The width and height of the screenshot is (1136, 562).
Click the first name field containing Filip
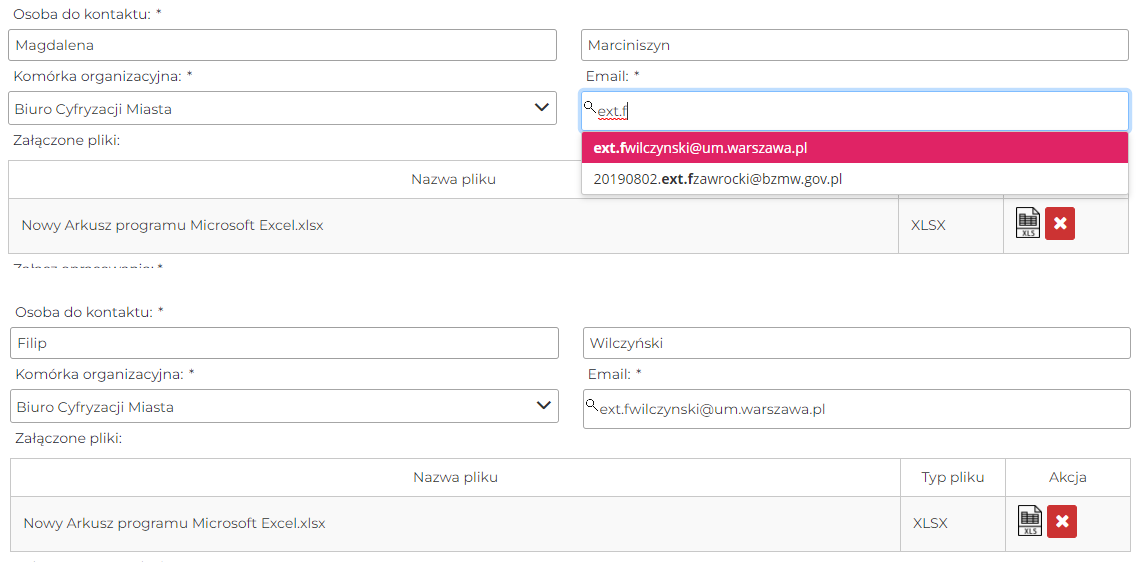[284, 343]
